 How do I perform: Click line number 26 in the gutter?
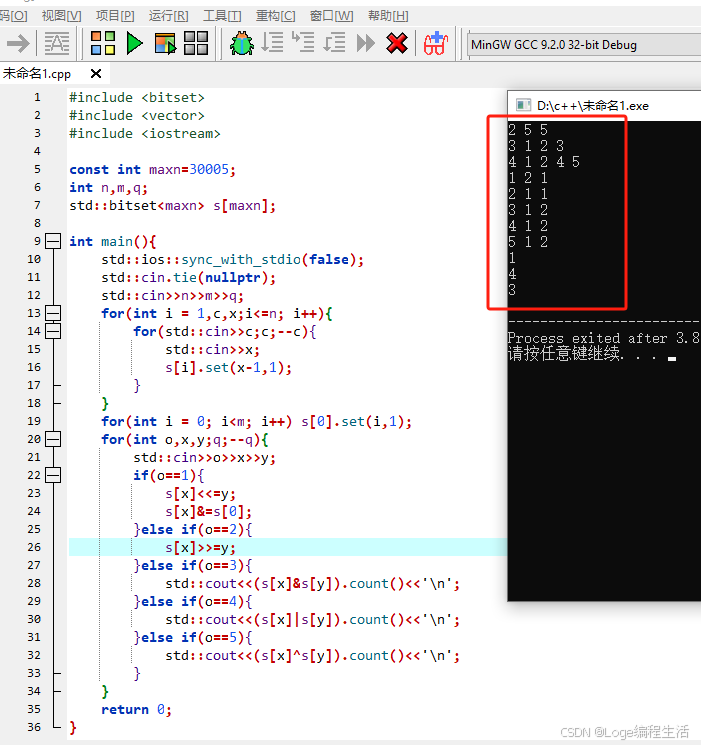34,547
